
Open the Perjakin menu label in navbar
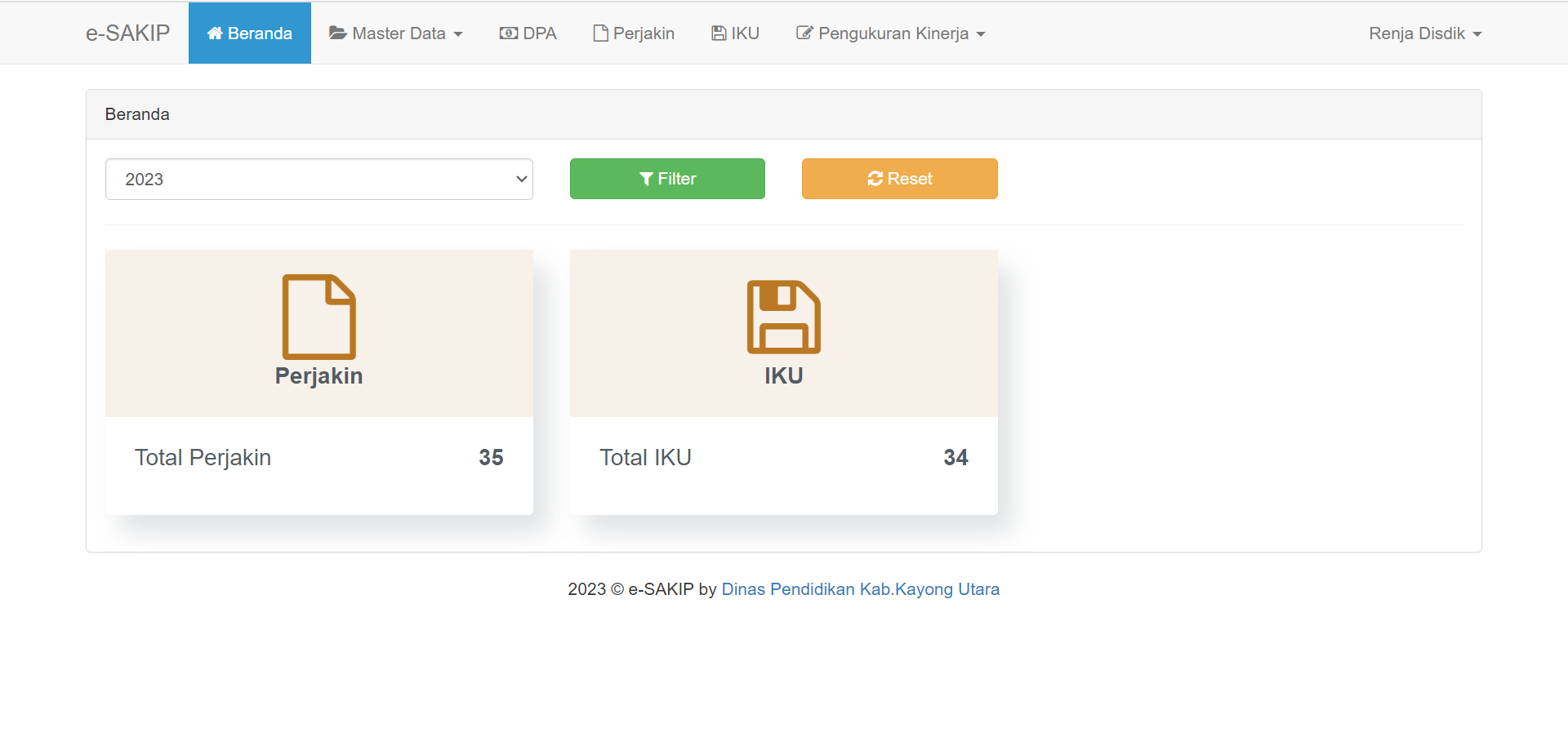[644, 33]
